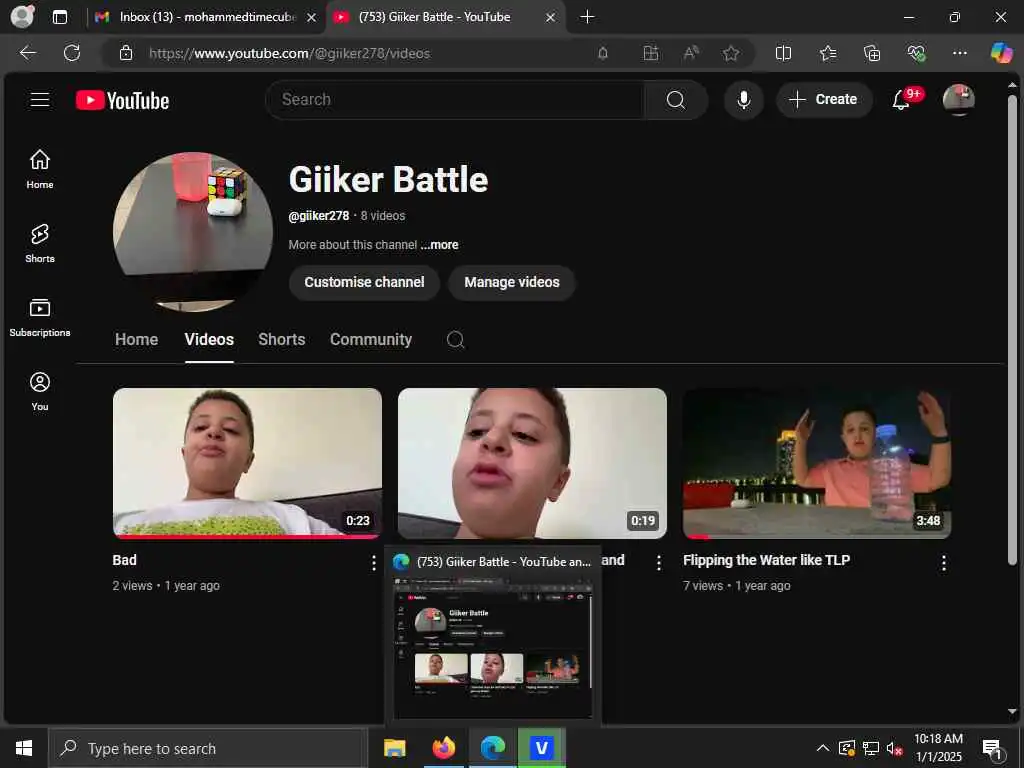This screenshot has height=768, width=1024.
Task: Click the browser address bar URL
Action: (289, 54)
